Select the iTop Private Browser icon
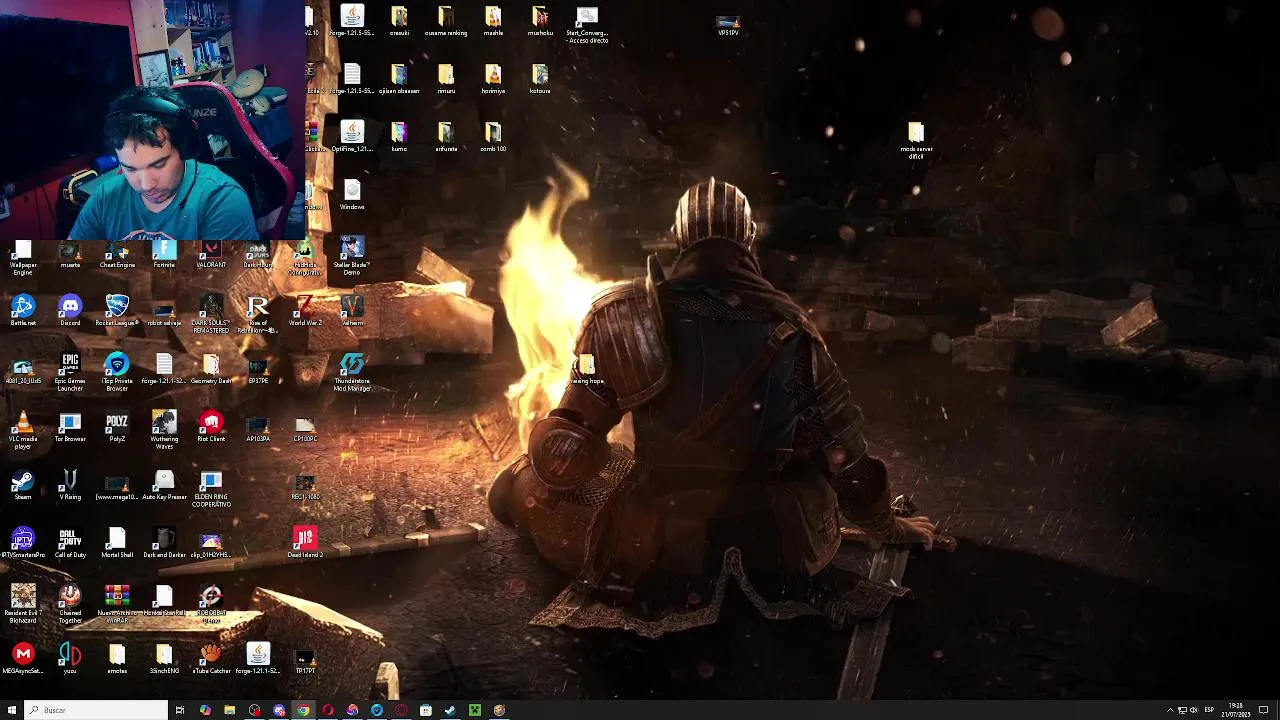This screenshot has width=1280, height=720. [x=117, y=372]
